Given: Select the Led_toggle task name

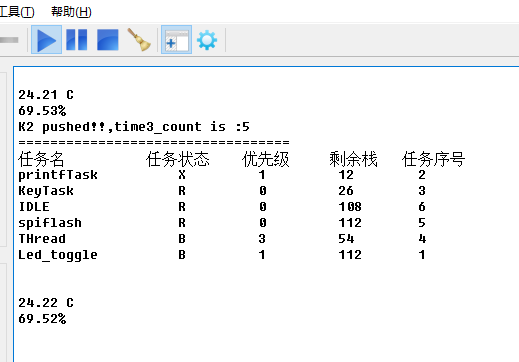Looking at the screenshot, I should [x=58, y=255].
